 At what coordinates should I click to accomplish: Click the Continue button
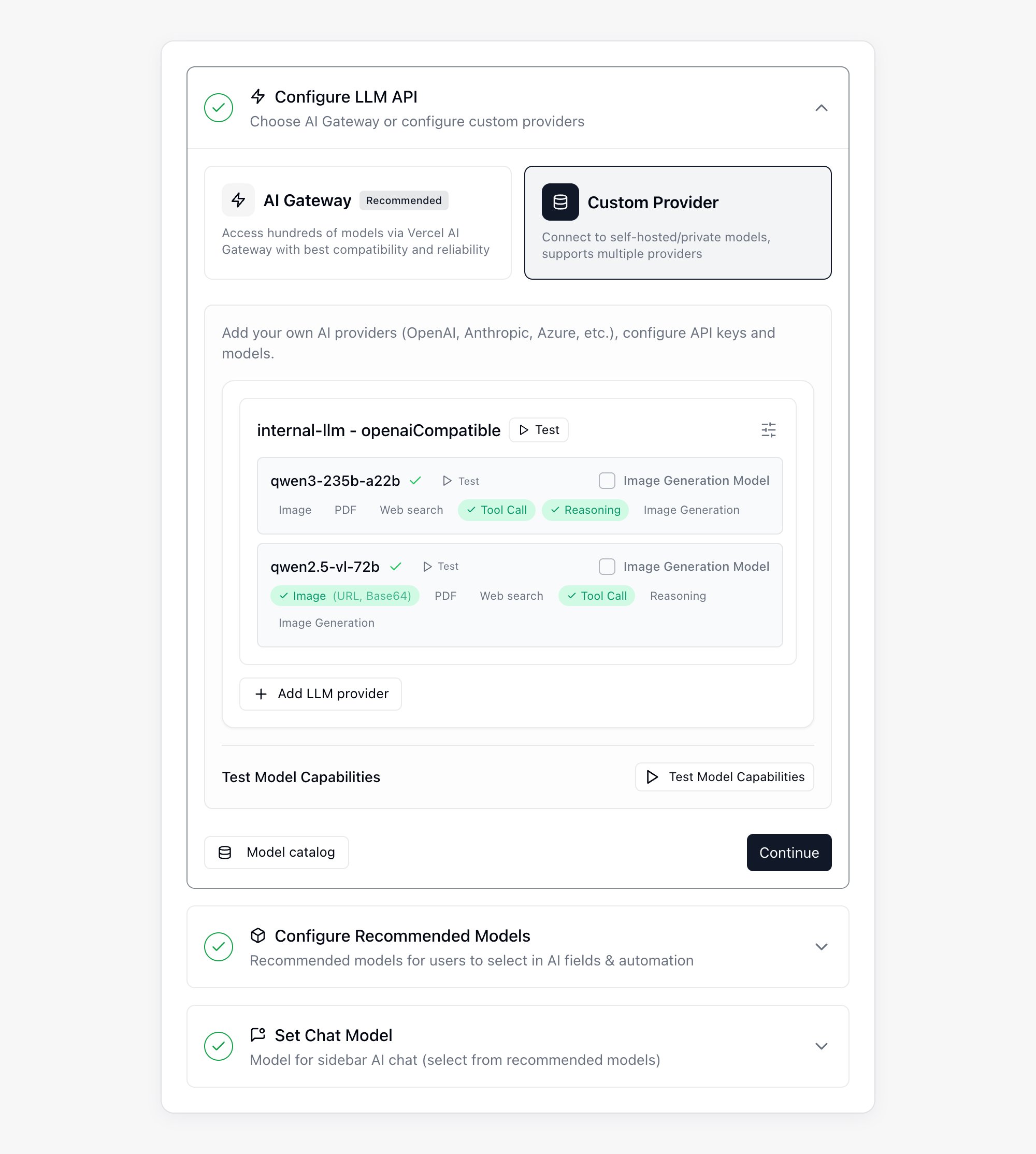coord(789,852)
